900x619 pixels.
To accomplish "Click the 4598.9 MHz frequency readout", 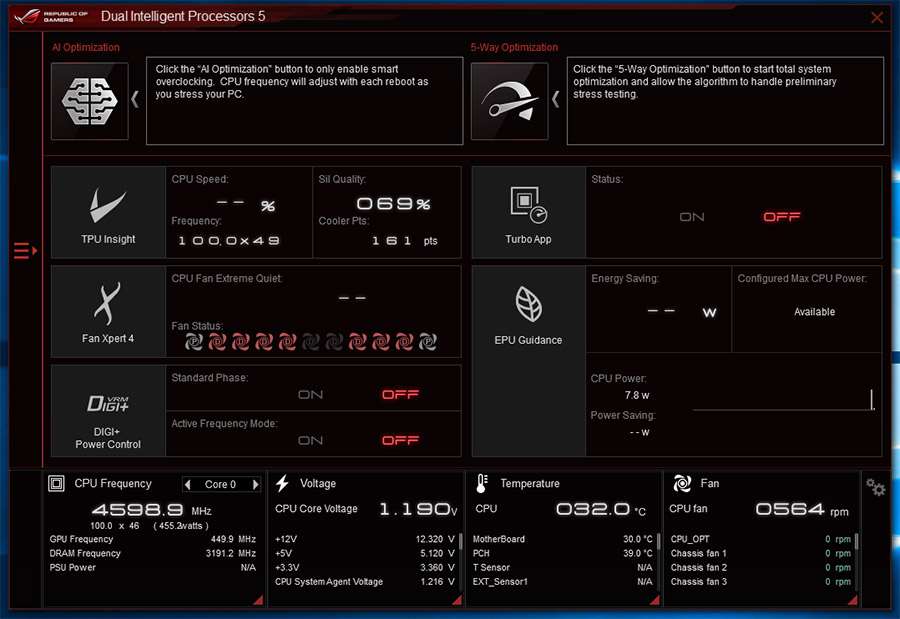I will point(152,510).
